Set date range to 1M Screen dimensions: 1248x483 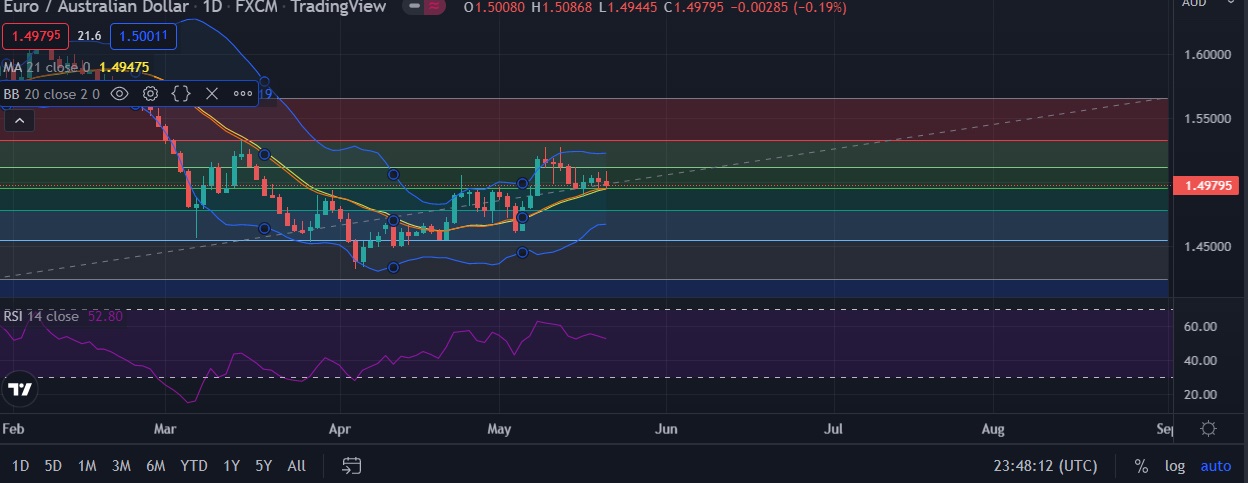[x=87, y=466]
